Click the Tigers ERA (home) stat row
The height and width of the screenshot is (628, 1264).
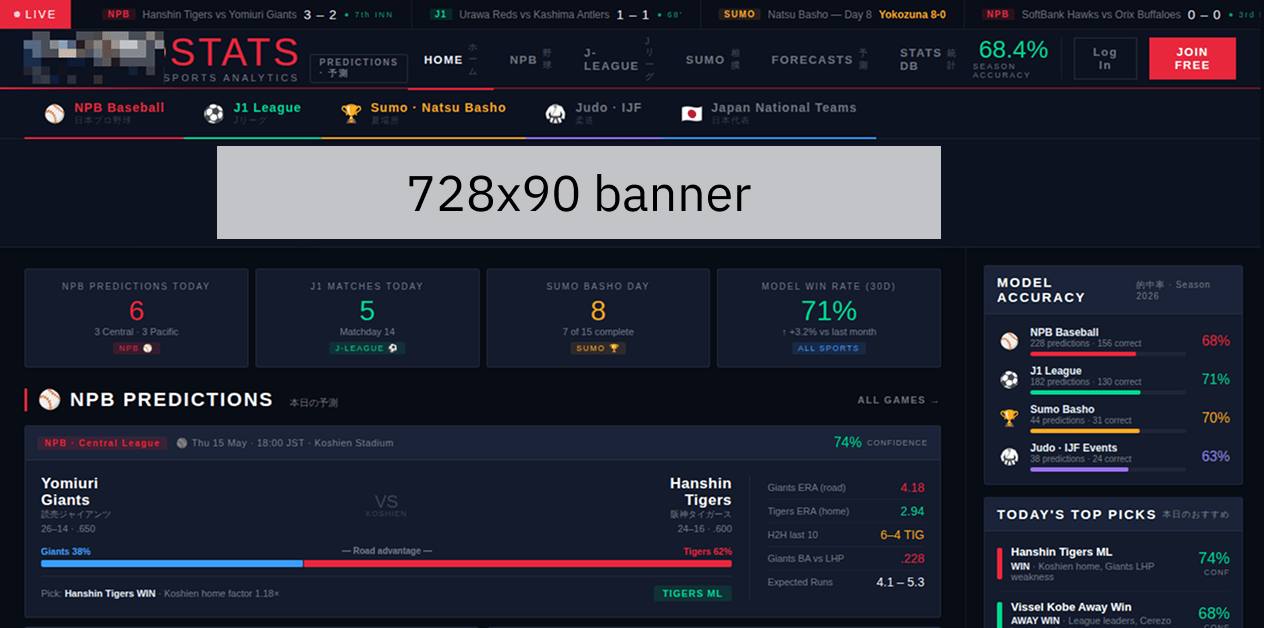[x=846, y=511]
